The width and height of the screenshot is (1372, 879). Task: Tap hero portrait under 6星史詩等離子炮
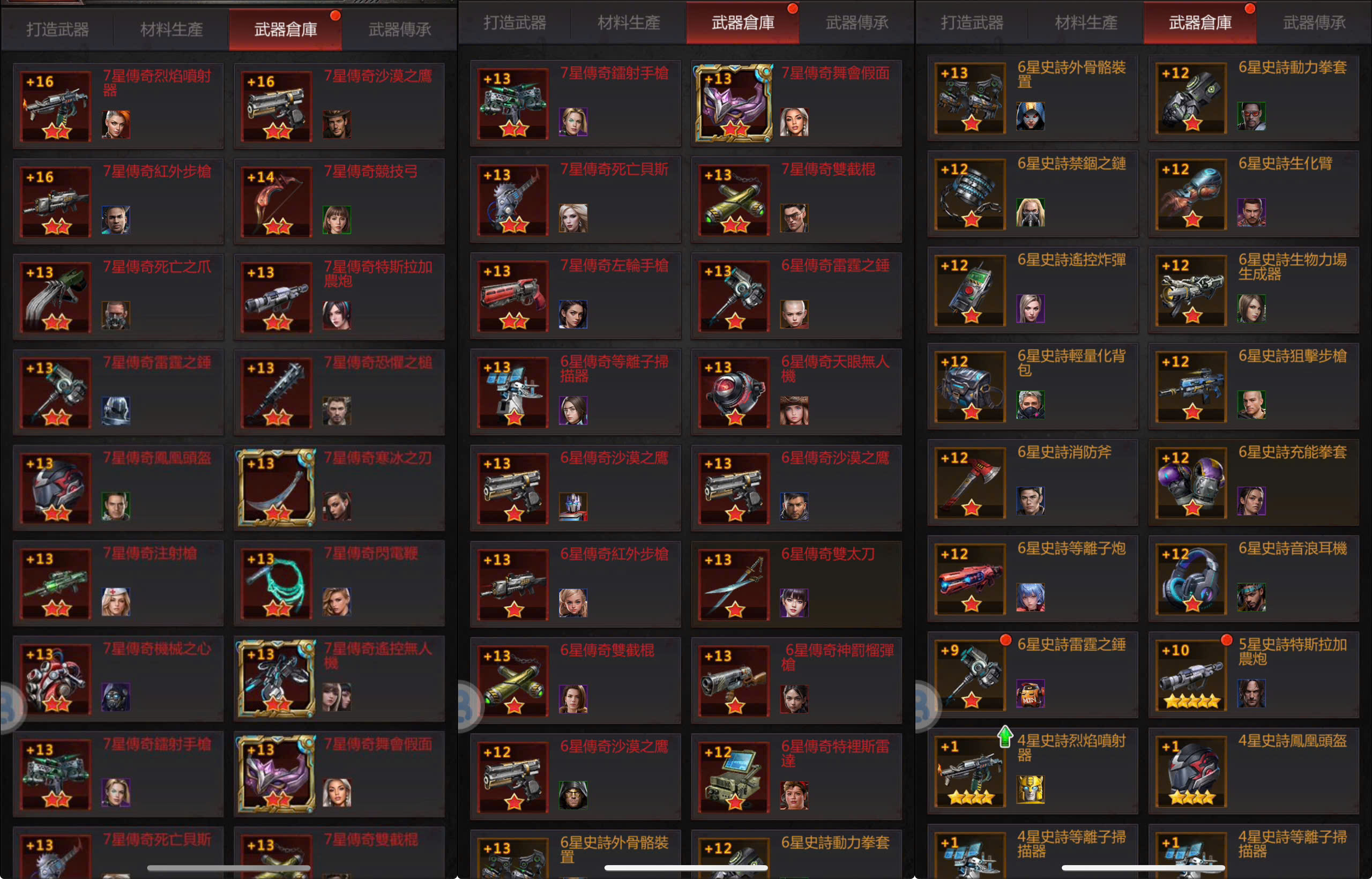[x=1031, y=597]
